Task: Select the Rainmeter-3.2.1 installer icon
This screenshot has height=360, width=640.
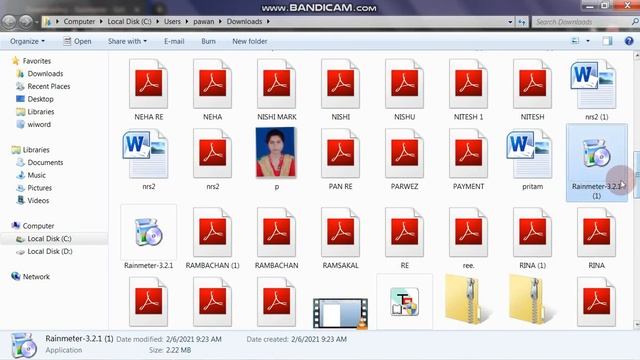Action: tap(149, 232)
